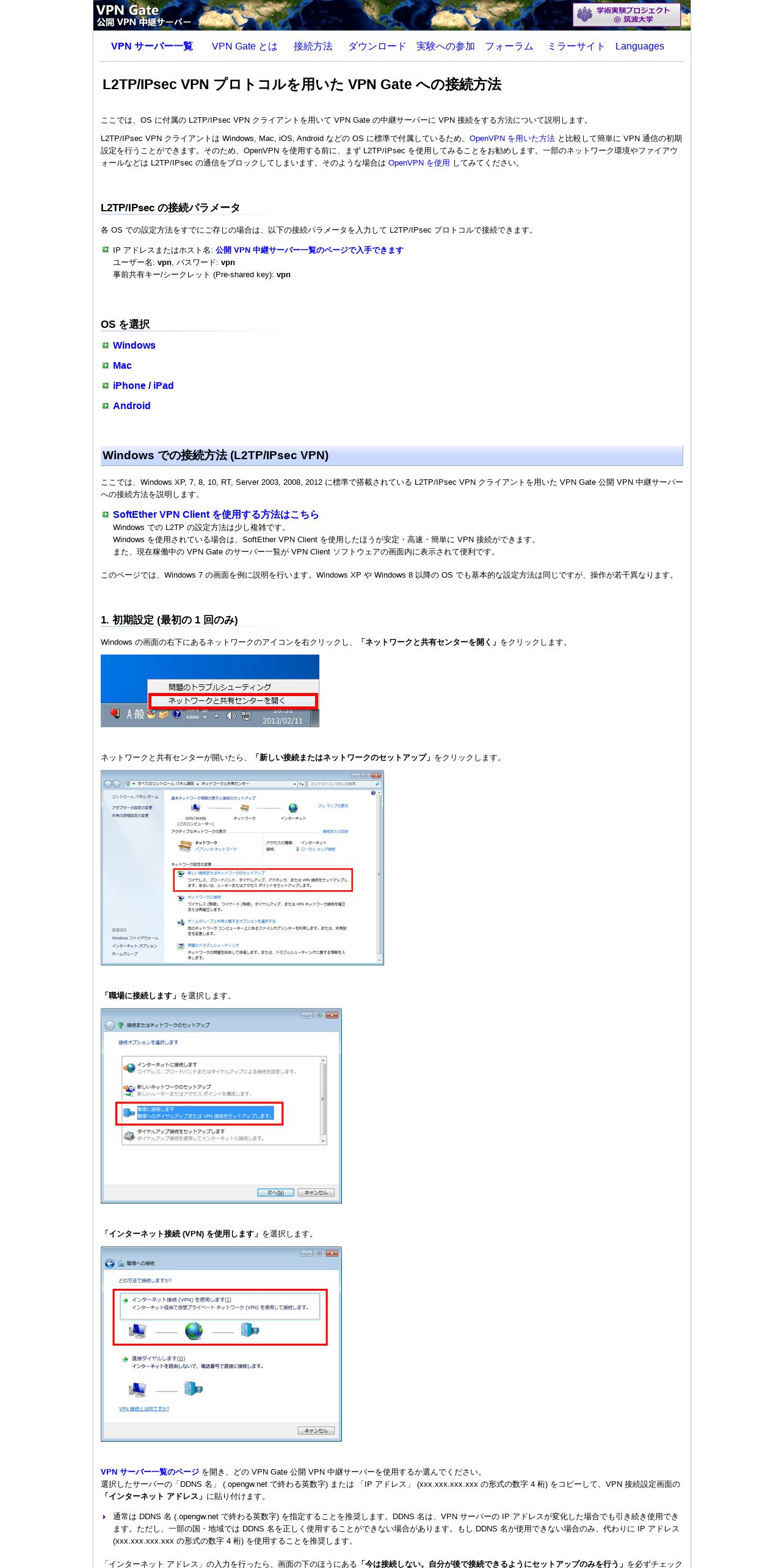The width and height of the screenshot is (784, 1568).
Task: Click page title L2TP/IPsec VPN プロトコルを用いた VPN Gate への接続方法
Action: (302, 84)
